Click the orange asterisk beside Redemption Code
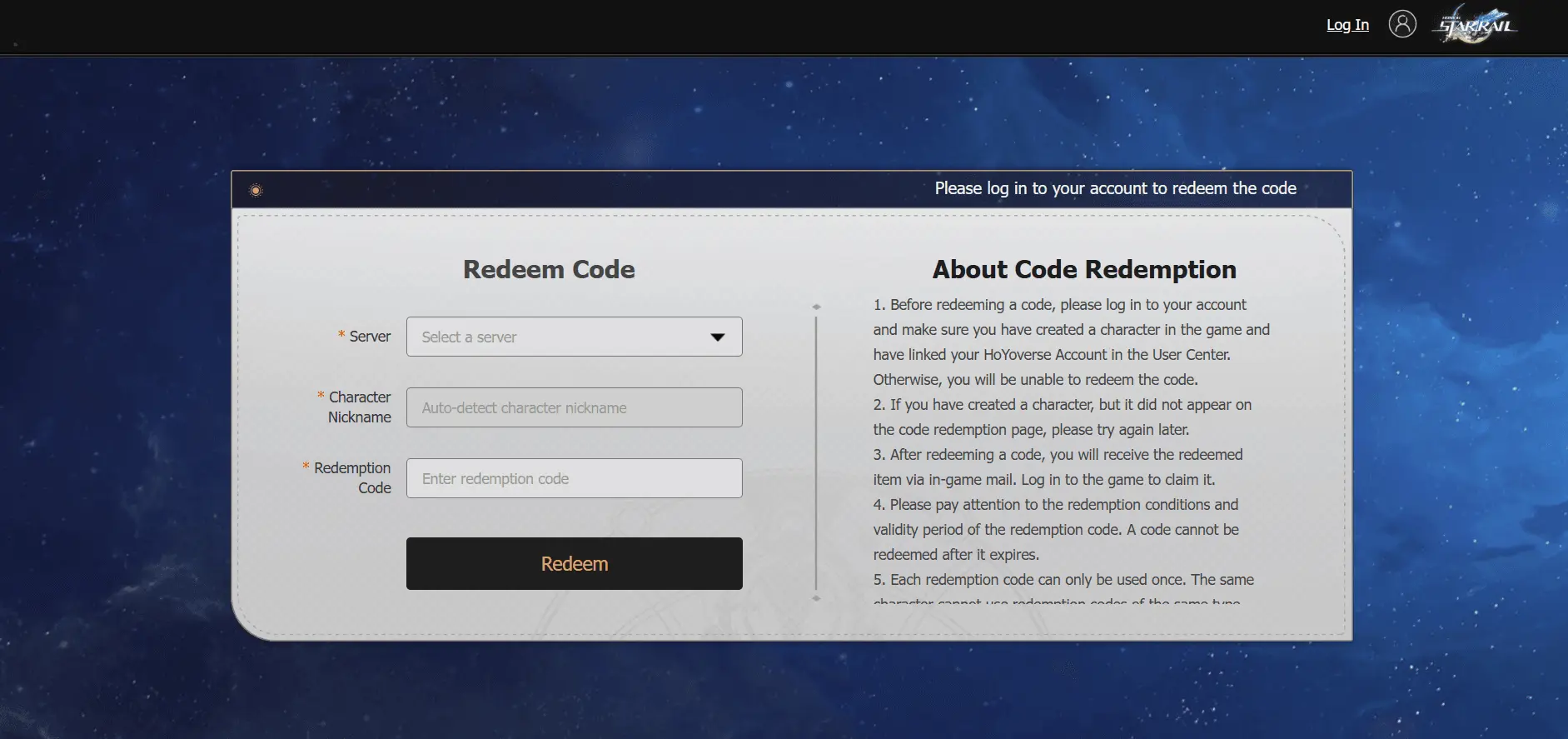 coord(306,467)
